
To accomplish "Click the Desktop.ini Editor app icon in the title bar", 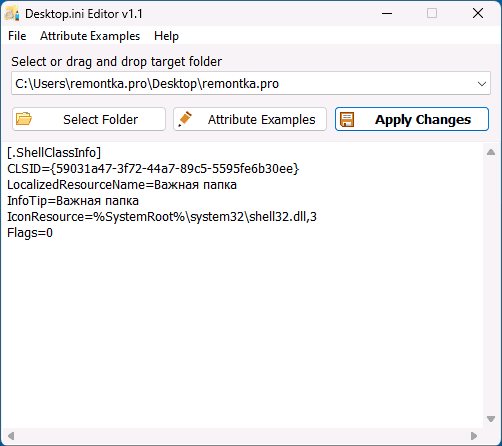I will point(12,14).
